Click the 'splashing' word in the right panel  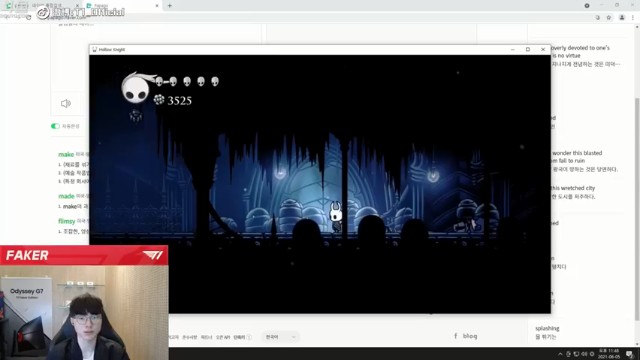[547, 328]
